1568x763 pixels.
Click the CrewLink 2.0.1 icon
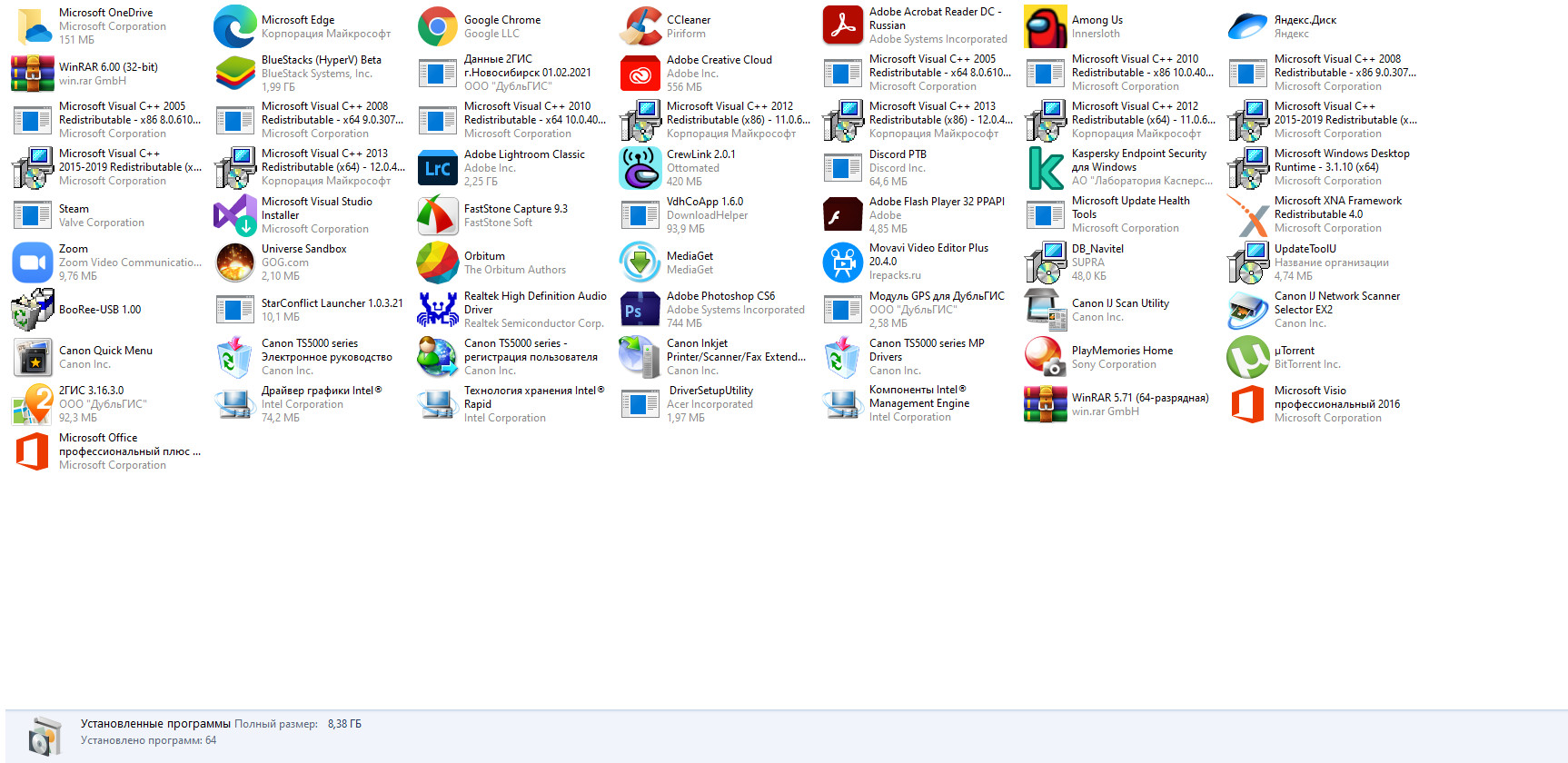coord(640,168)
